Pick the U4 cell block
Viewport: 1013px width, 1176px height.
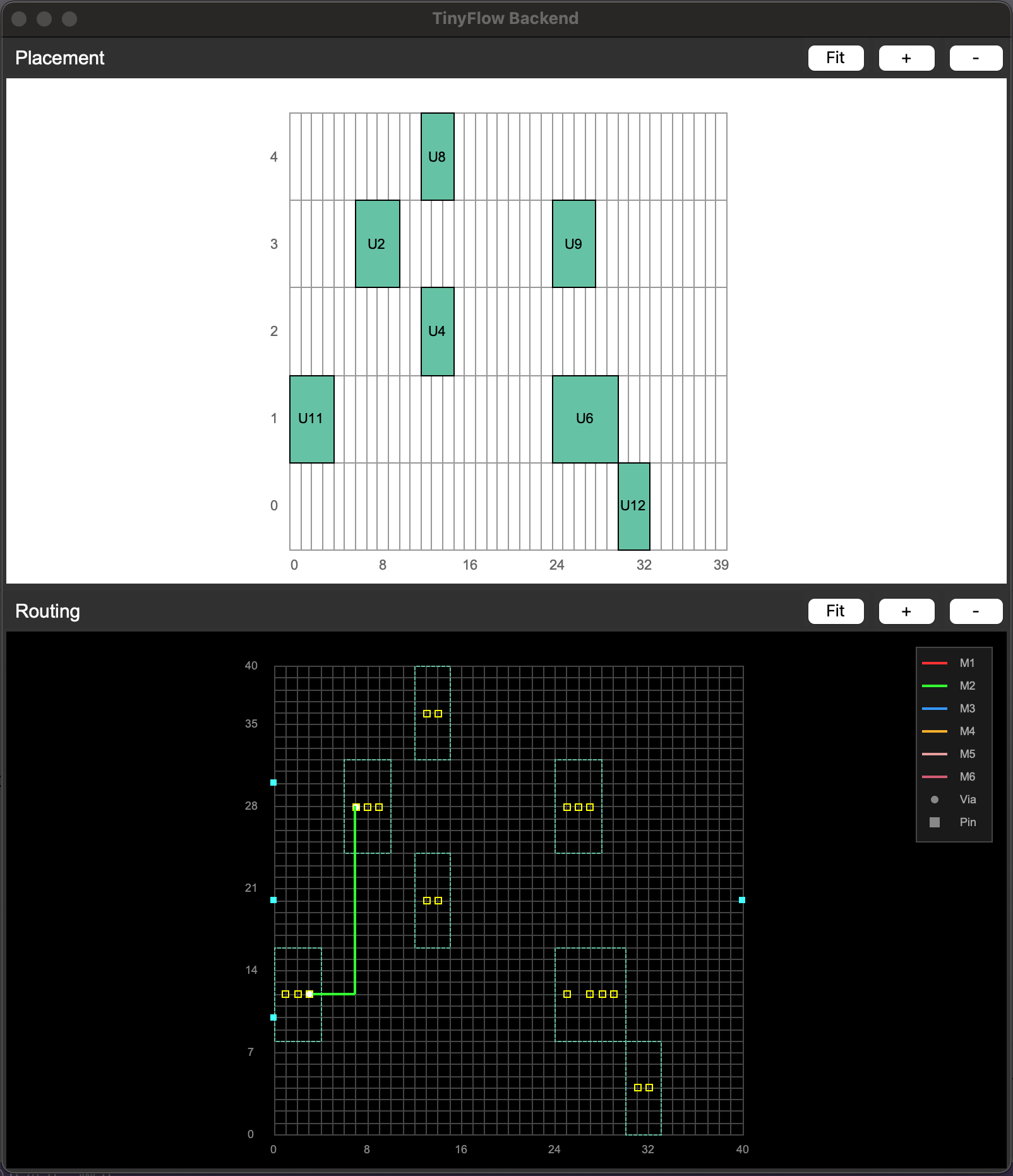(437, 331)
